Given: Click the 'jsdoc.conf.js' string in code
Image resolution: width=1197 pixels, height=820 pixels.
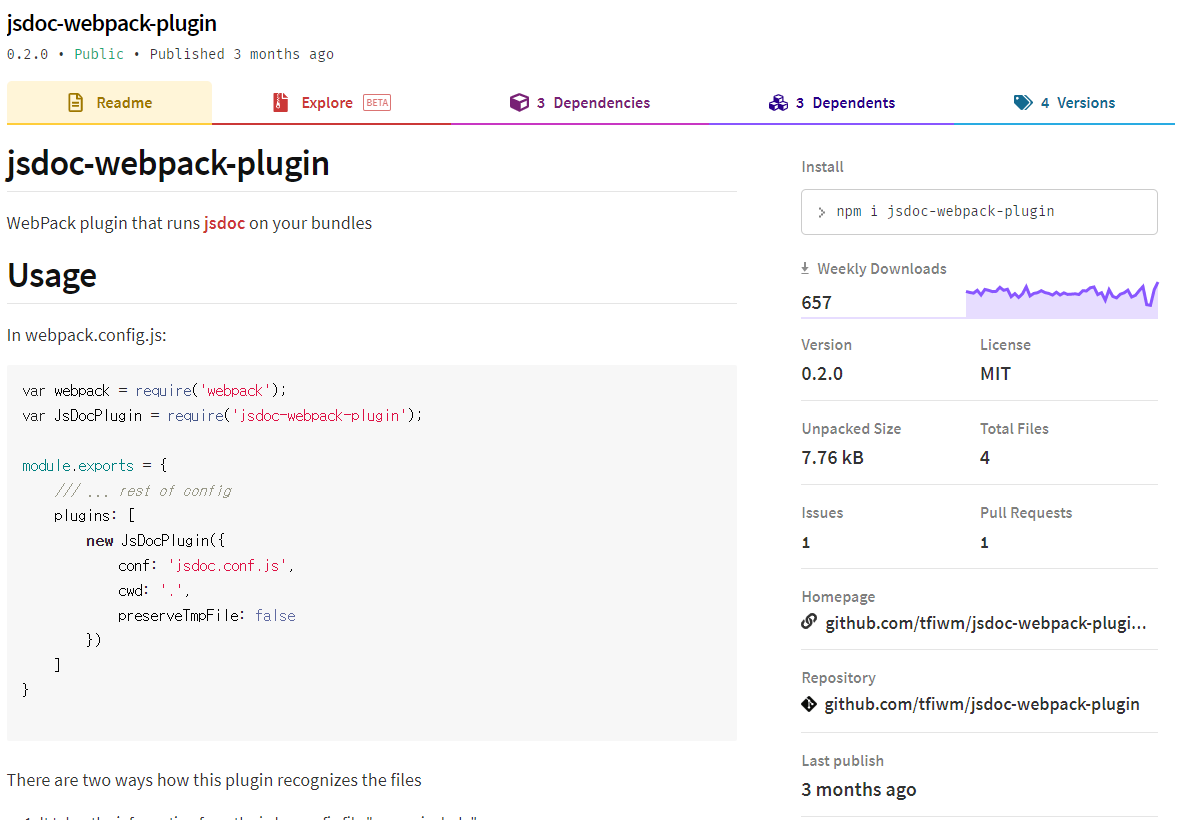Looking at the screenshot, I should pyautogui.click(x=227, y=566).
